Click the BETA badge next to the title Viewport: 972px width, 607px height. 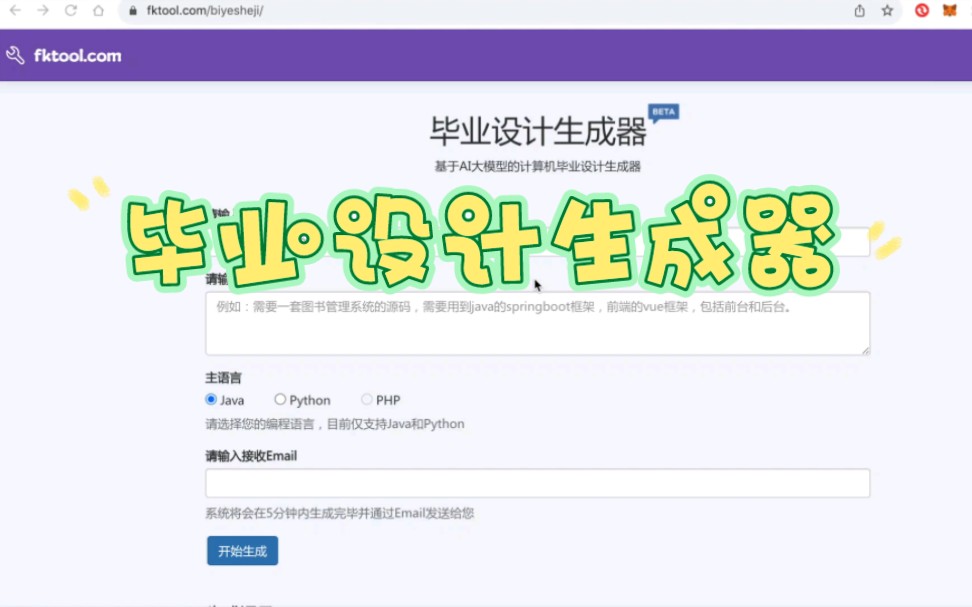point(662,111)
